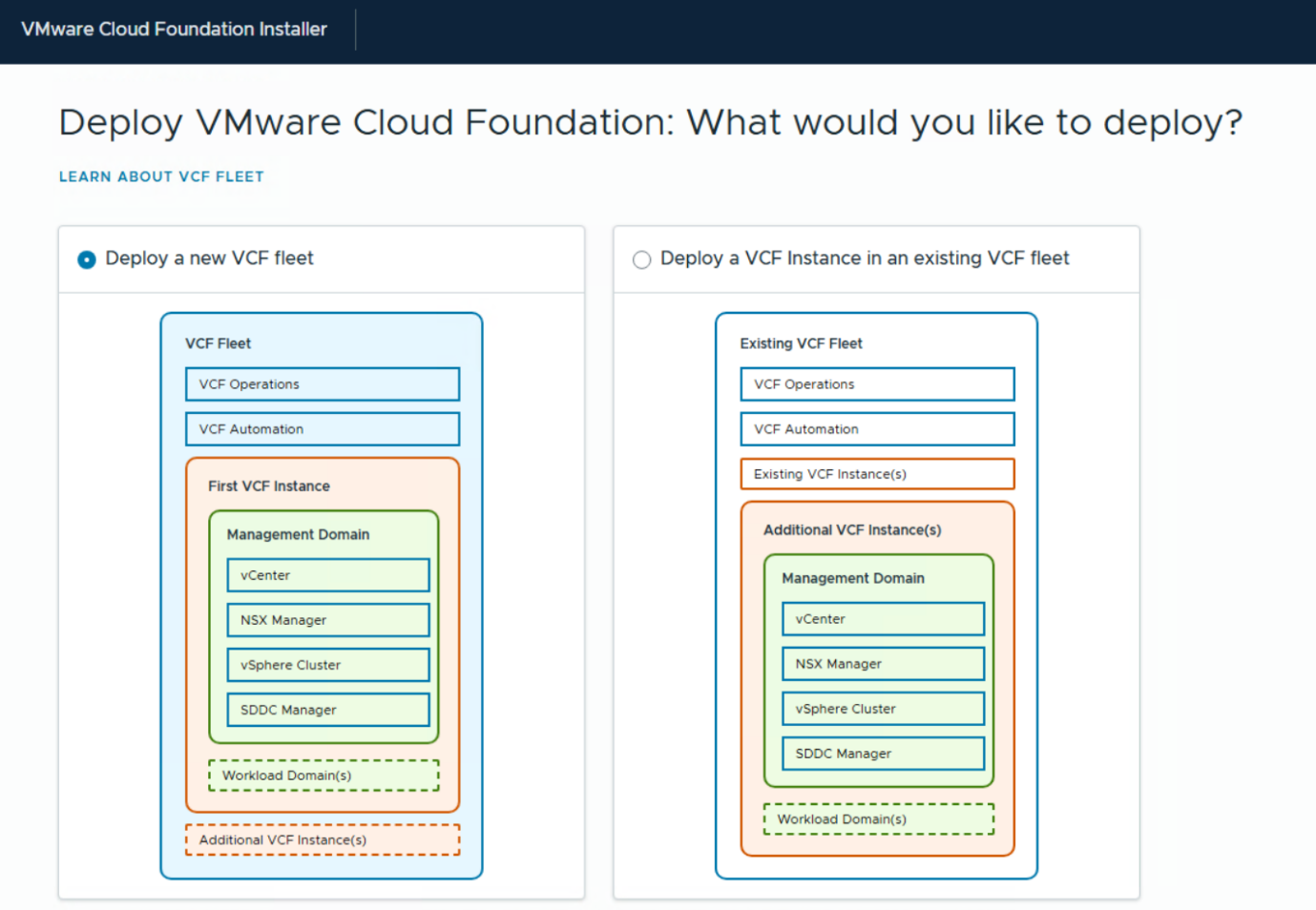Choose Deploy a VCF Instance in existing fleet
This screenshot has height=910, width=1316.
[x=642, y=259]
